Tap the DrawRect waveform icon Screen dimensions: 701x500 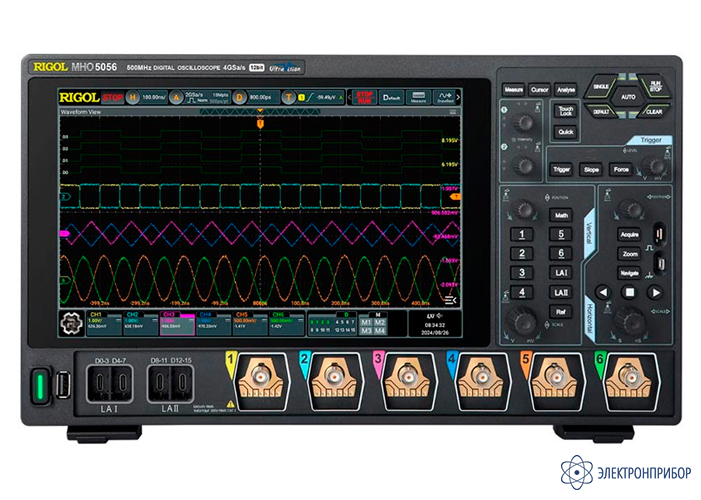[x=445, y=97]
